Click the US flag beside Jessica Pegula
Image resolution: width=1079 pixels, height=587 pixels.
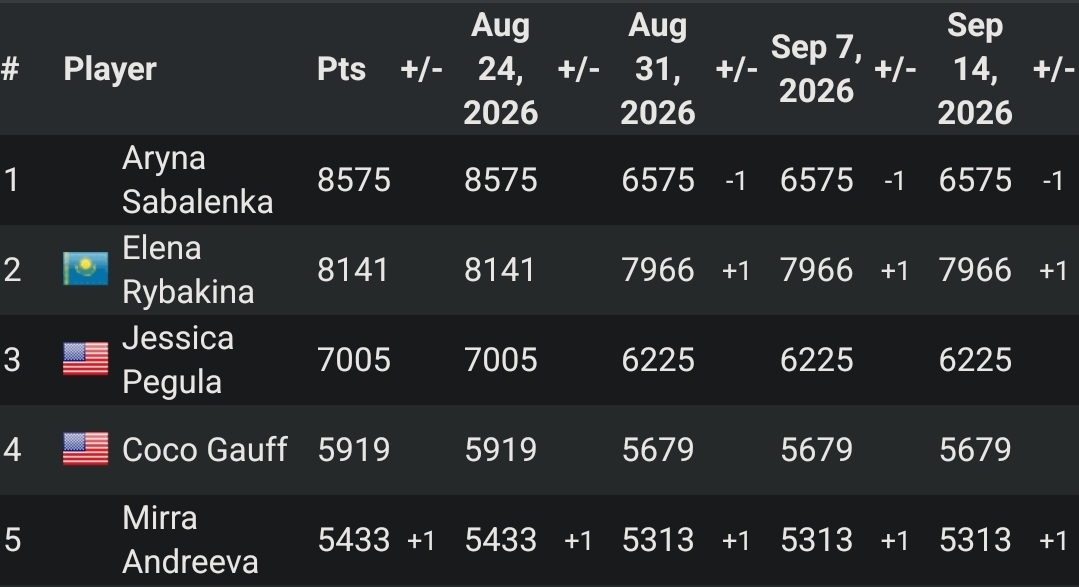(85, 359)
